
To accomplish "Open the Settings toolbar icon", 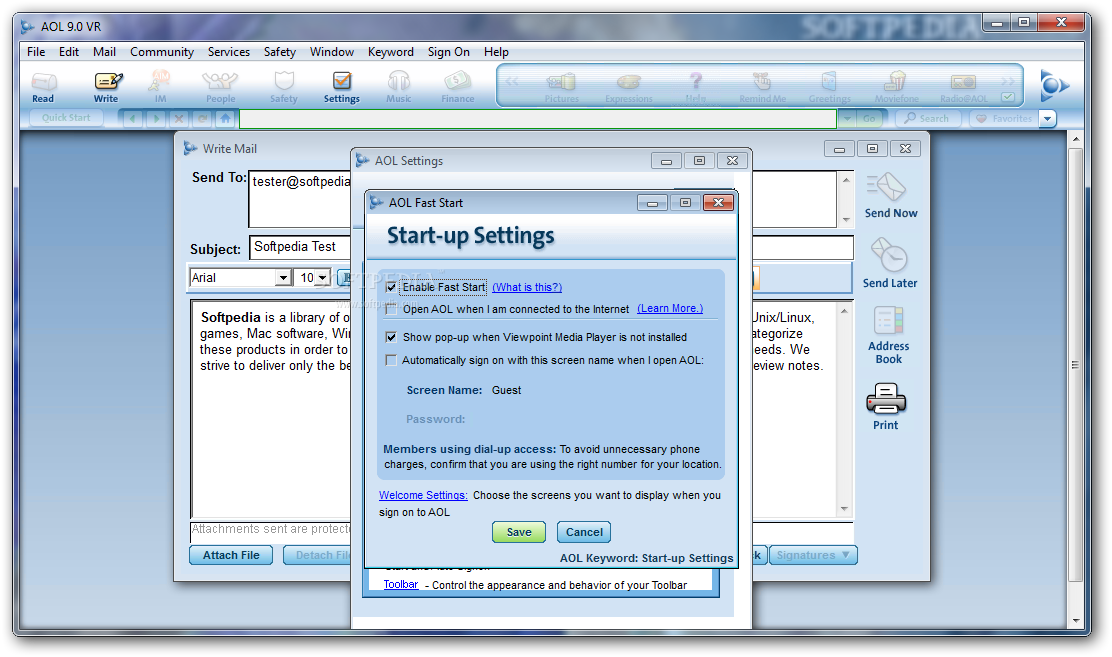I will (x=342, y=87).
